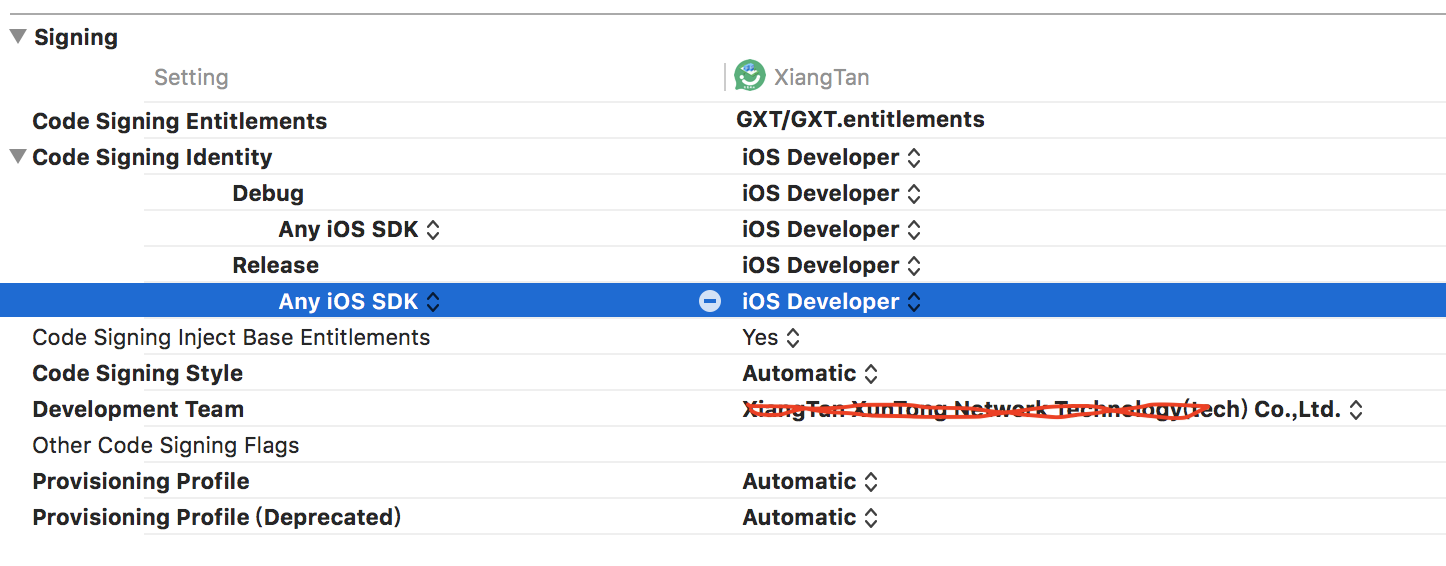Select the Debug configuration row label
1446x566 pixels.
coord(268,193)
